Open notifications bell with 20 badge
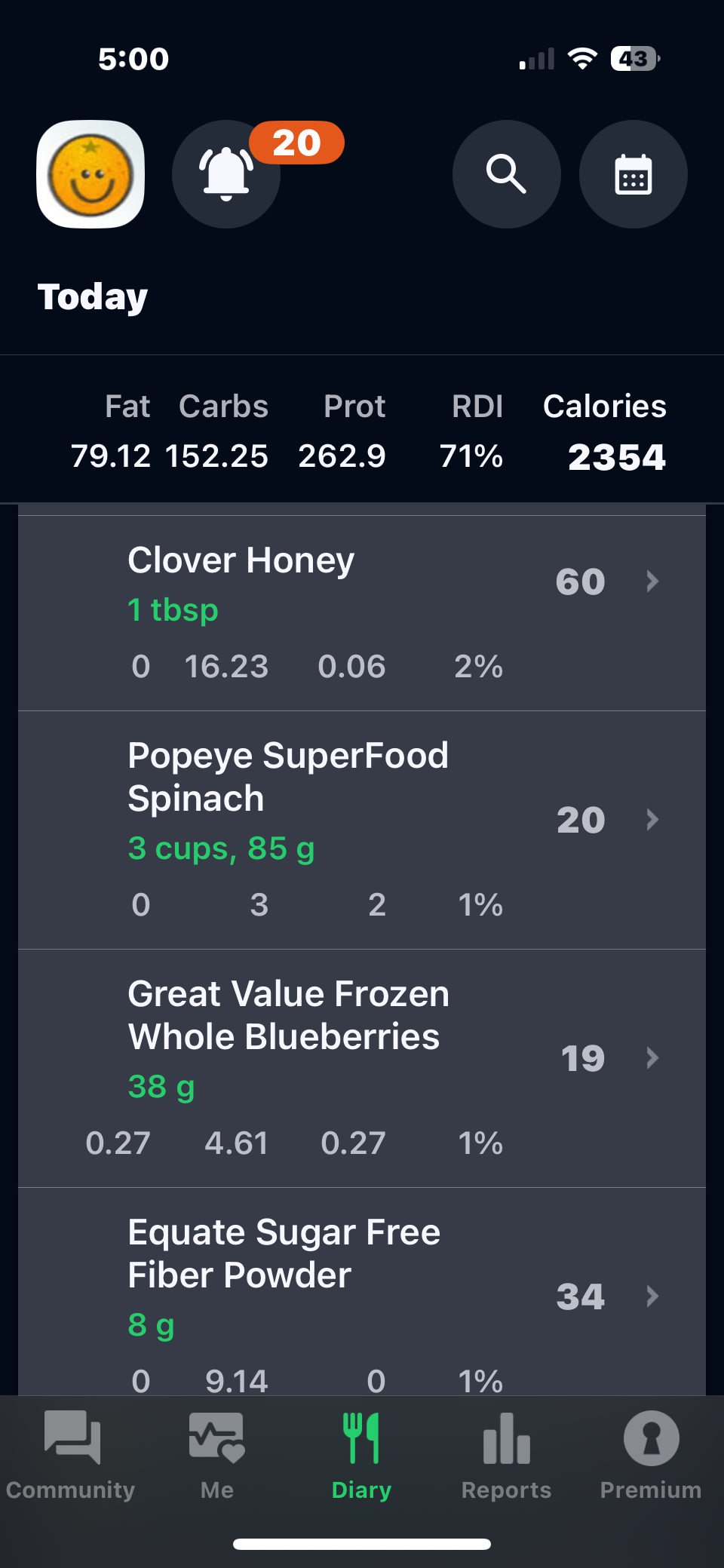This screenshot has width=724, height=1568. [x=226, y=174]
